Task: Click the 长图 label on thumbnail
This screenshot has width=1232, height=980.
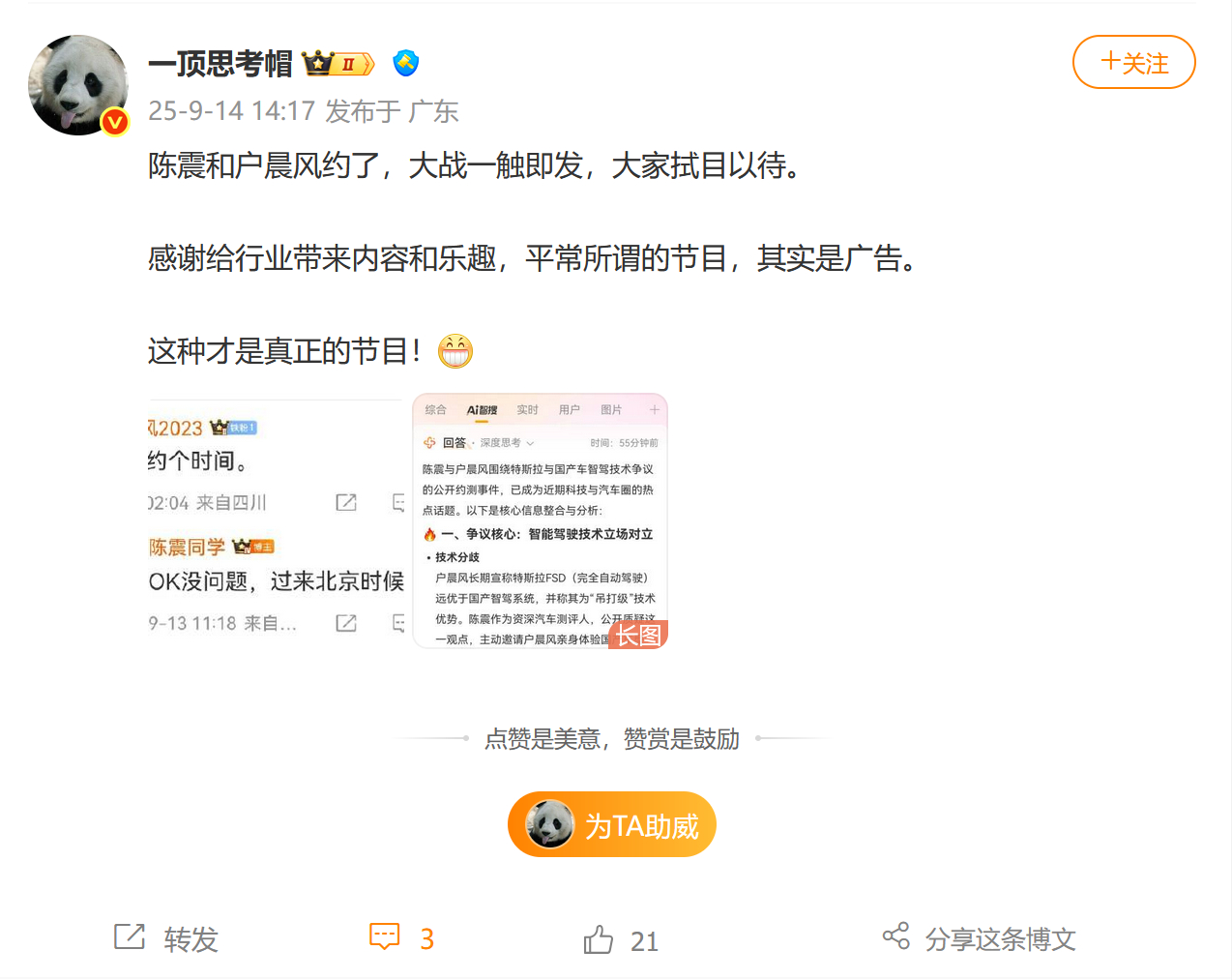Action: 638,635
